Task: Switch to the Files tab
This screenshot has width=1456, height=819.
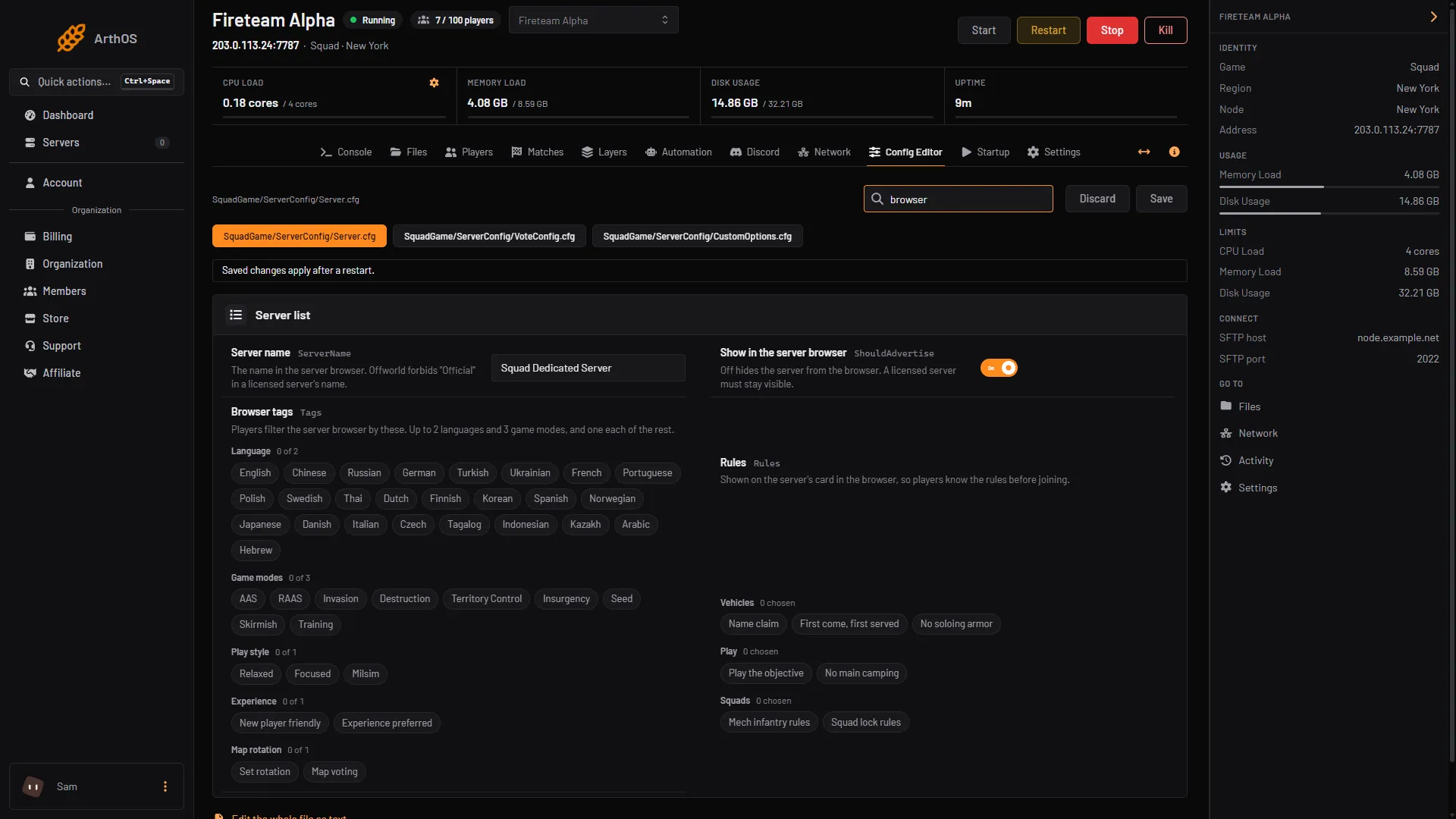Action: pos(408,152)
